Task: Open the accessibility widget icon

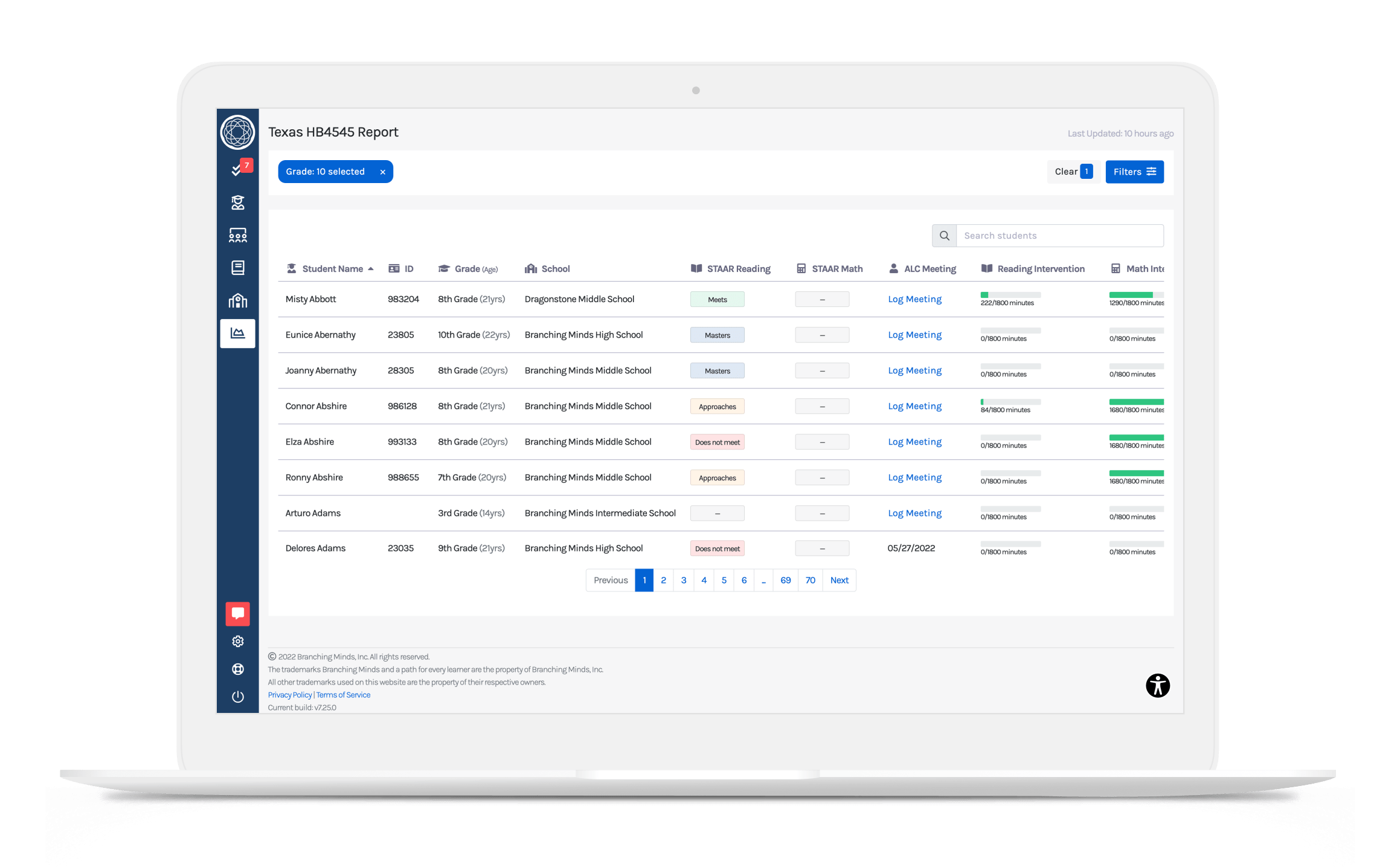Action: (x=1157, y=685)
